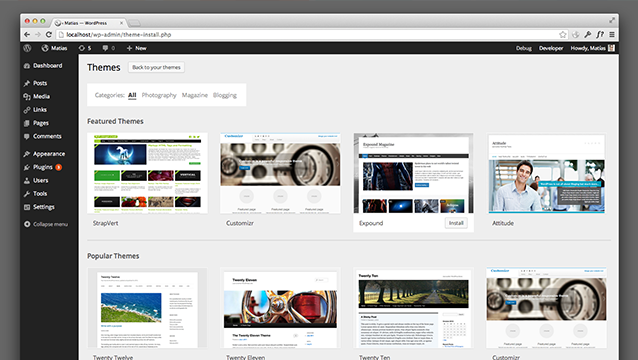Open the Expound theme thumbnail
Screen dimensions: 638x360
pos(413,173)
